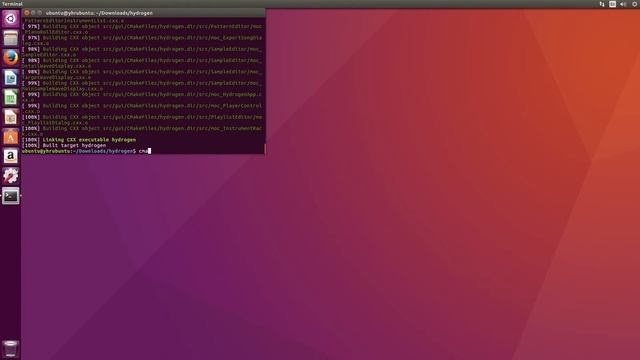
Task: Click the terminal window scrollbar
Action: click(x=264, y=149)
